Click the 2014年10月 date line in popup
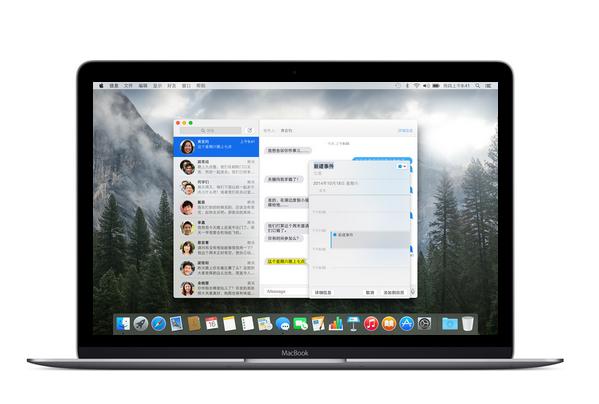Image resolution: width=599 pixels, height=404 pixels. (335, 184)
